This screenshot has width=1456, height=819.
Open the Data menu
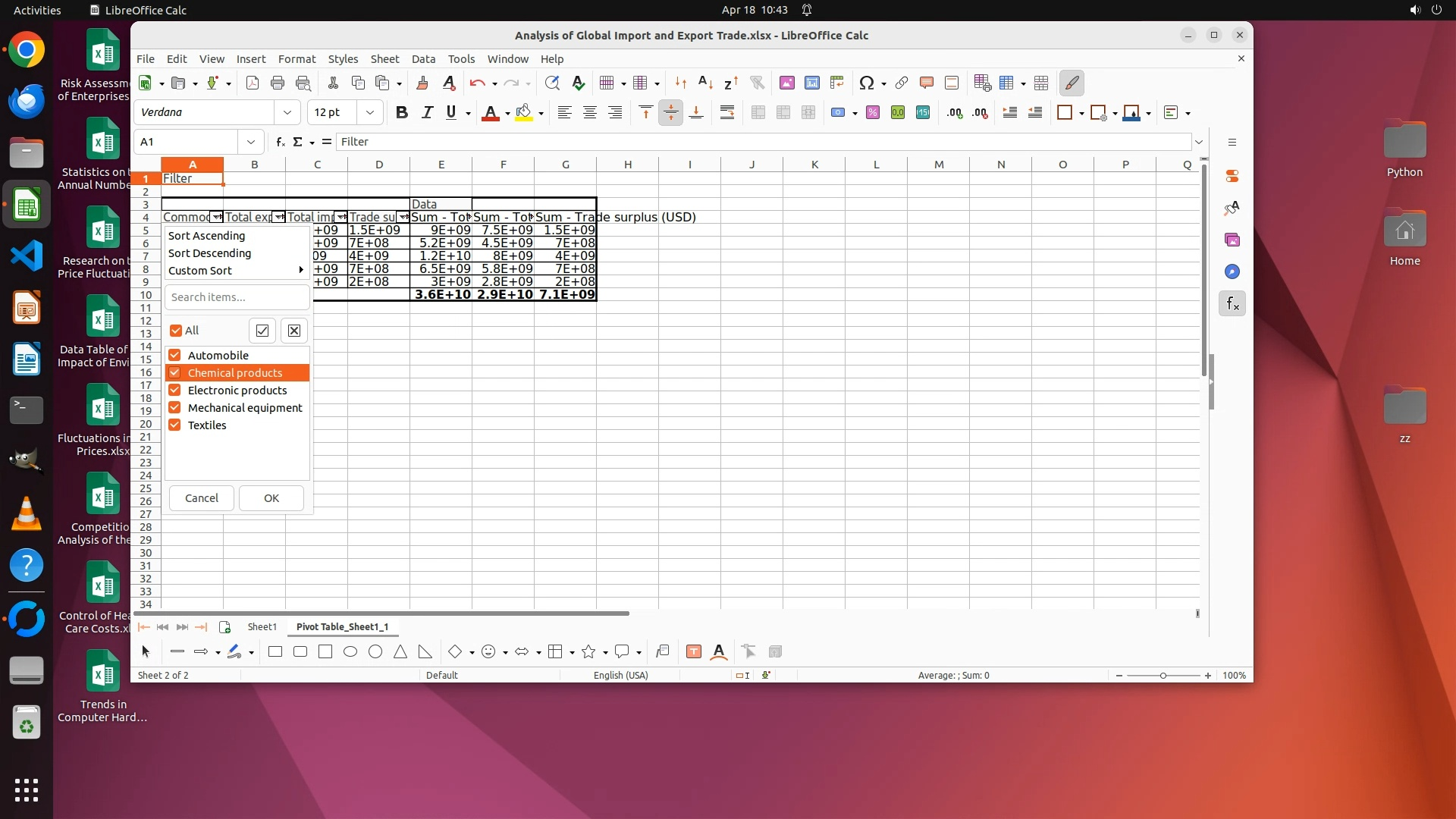click(423, 59)
